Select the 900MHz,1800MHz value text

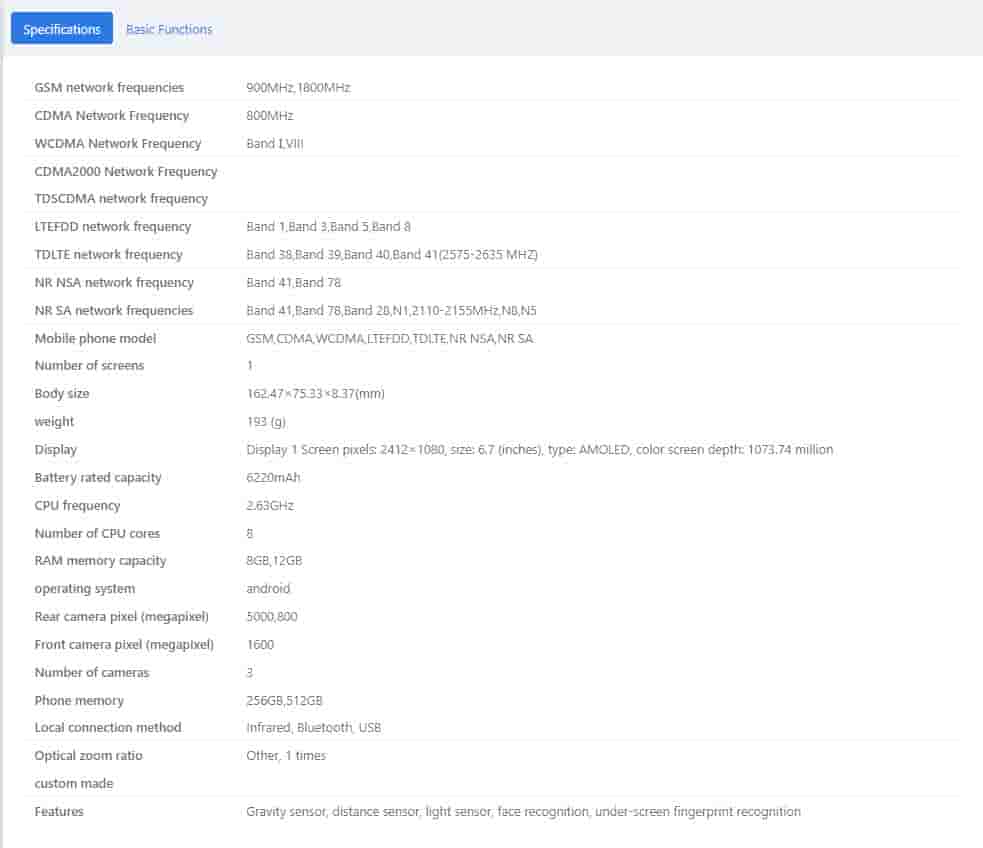(x=298, y=87)
